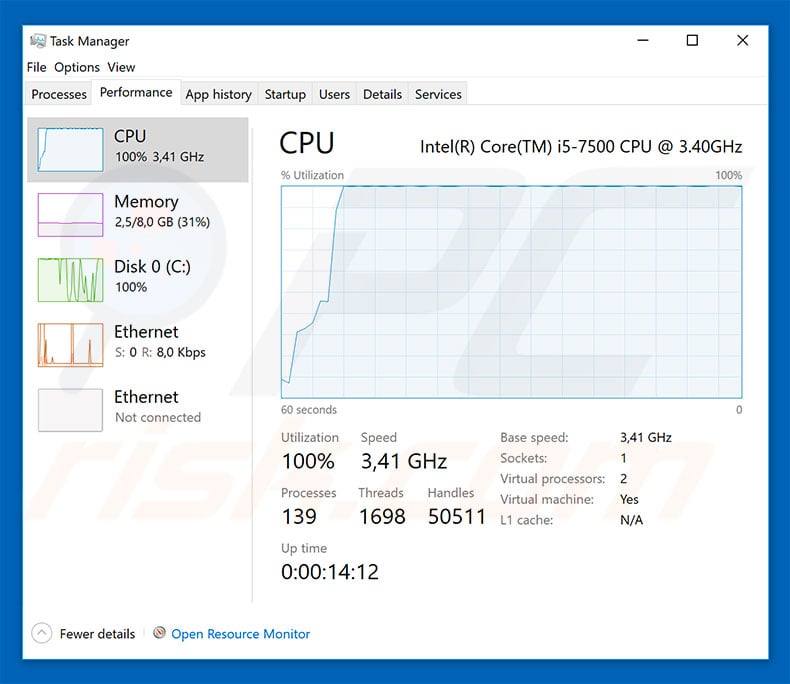Click the Threads count 1698
790x684 pixels.
(x=382, y=517)
